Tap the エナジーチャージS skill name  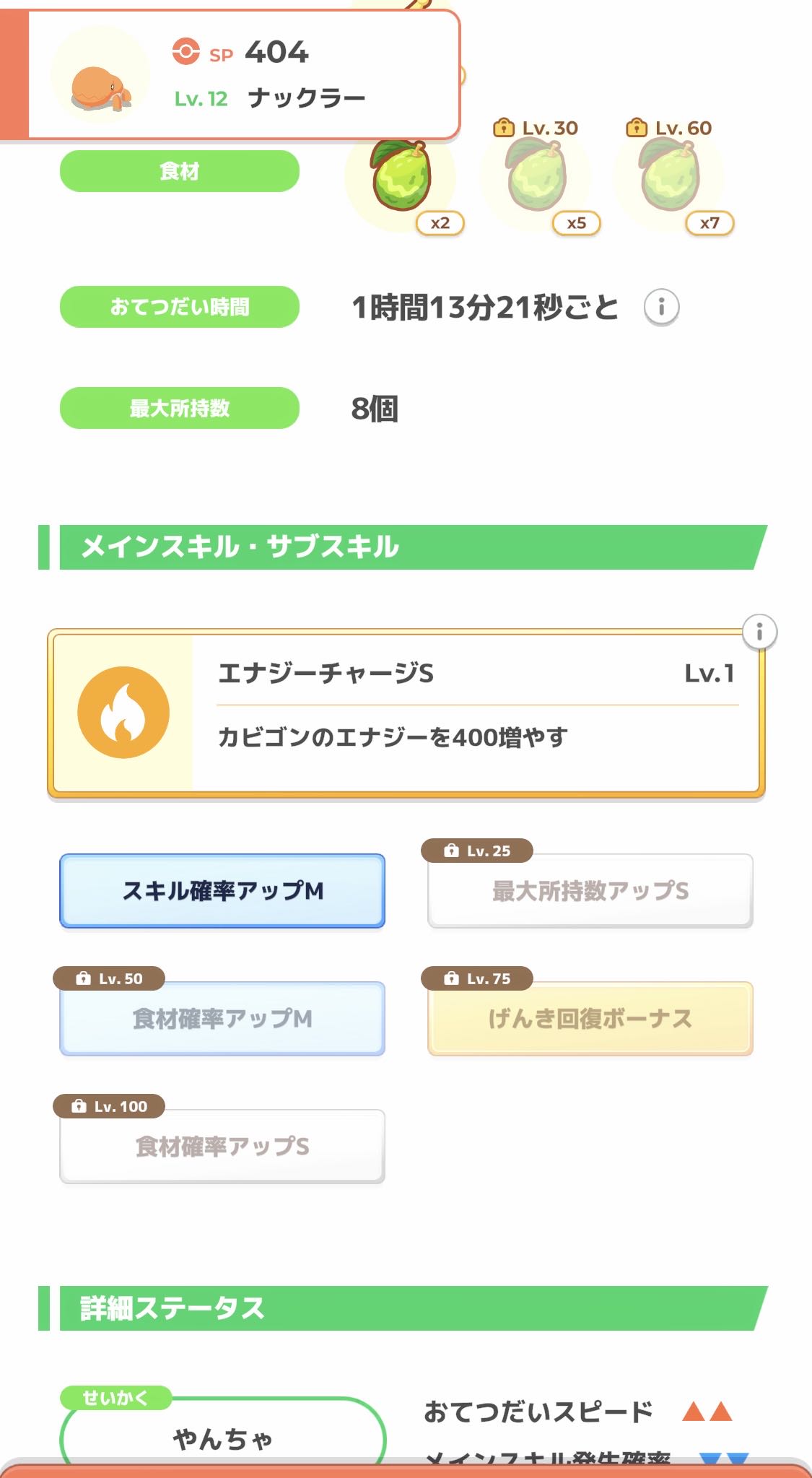[x=326, y=674]
